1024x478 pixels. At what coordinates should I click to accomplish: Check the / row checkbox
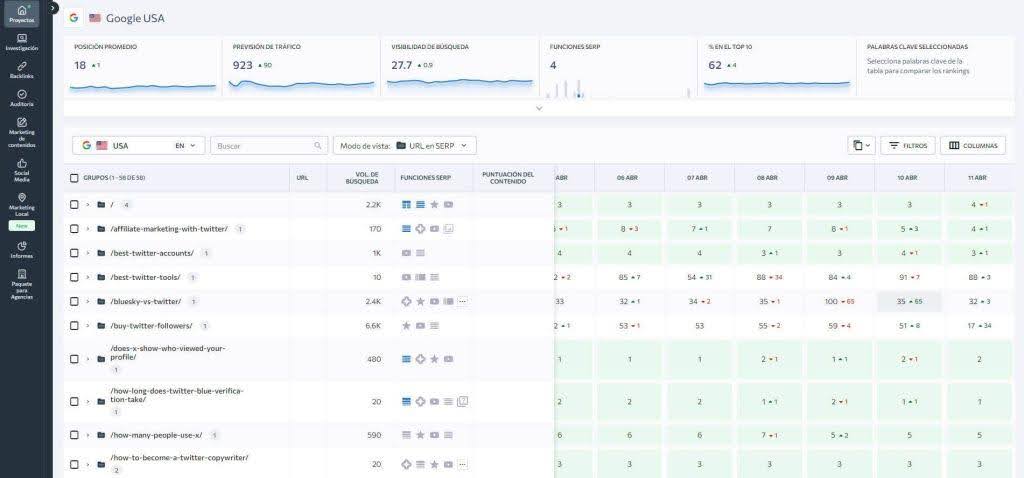(x=74, y=204)
